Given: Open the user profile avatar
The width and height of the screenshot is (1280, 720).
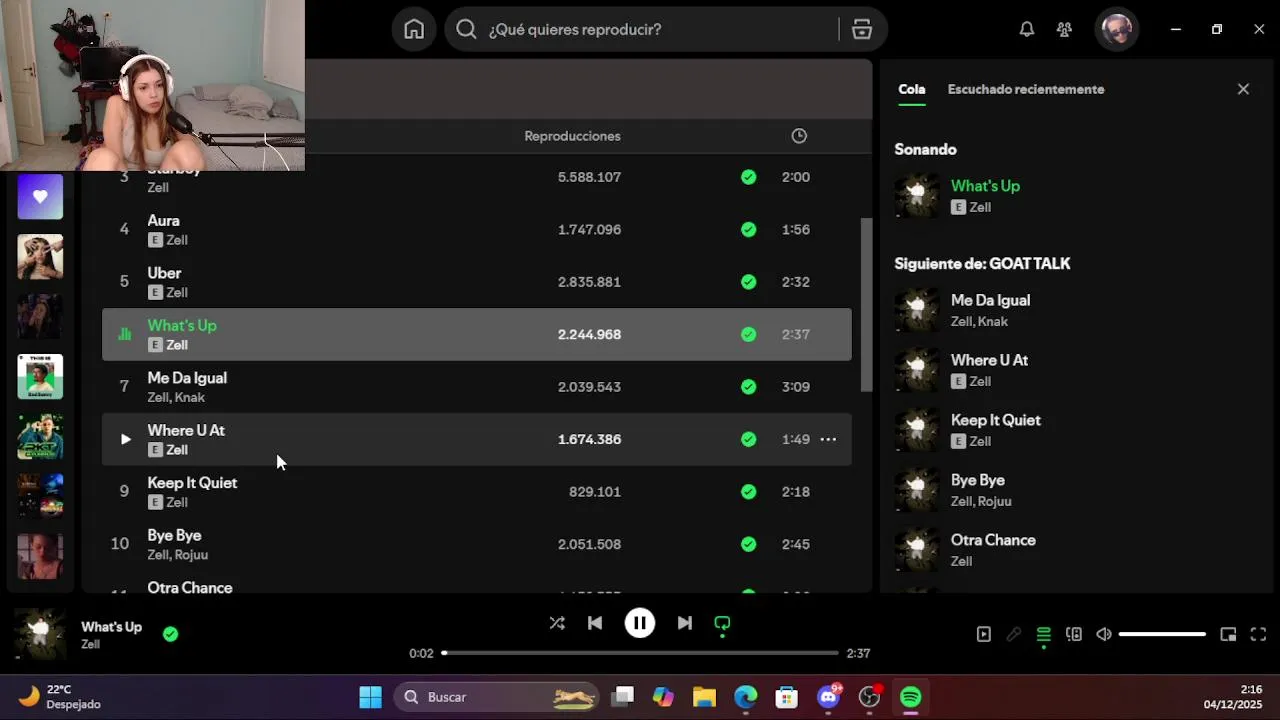Looking at the screenshot, I should click(1117, 29).
